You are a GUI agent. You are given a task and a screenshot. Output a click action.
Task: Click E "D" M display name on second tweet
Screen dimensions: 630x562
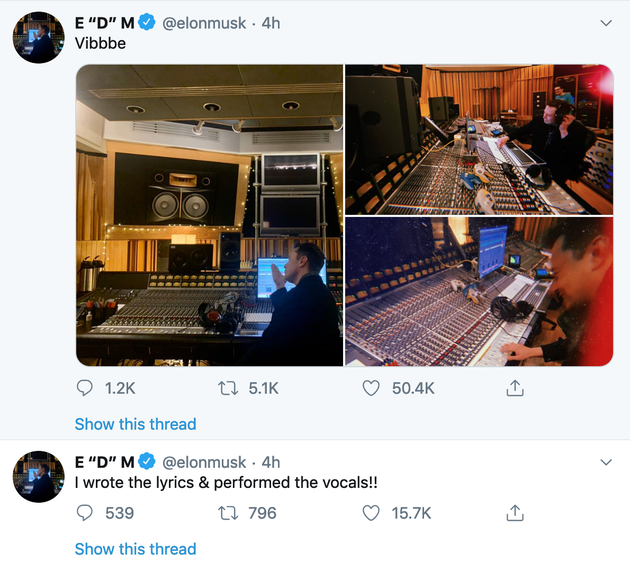coord(104,462)
